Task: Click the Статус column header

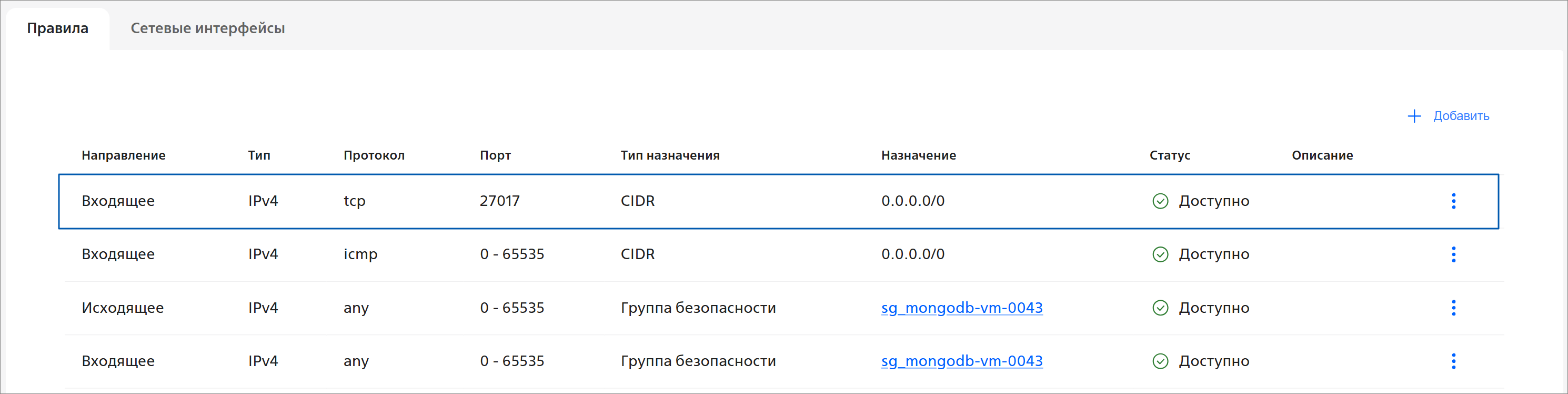Action: (1169, 155)
